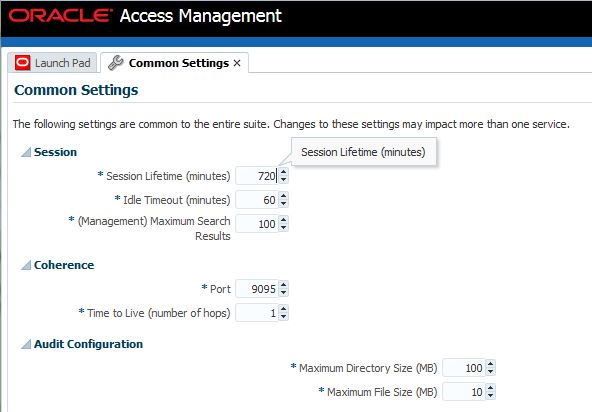Increase Idle Timeout using up arrow
592x412 pixels.
click(x=284, y=196)
